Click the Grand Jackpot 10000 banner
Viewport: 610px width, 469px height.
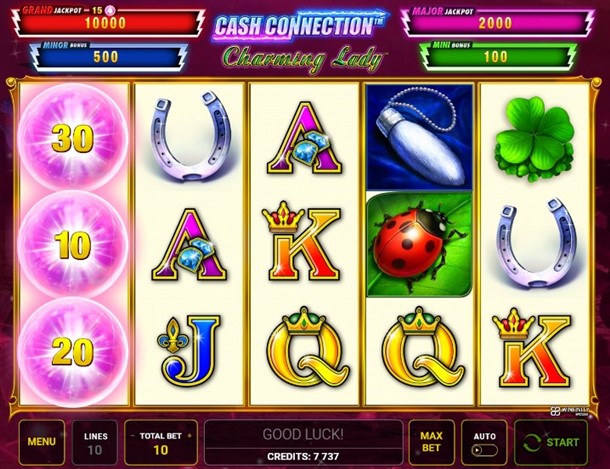click(107, 20)
